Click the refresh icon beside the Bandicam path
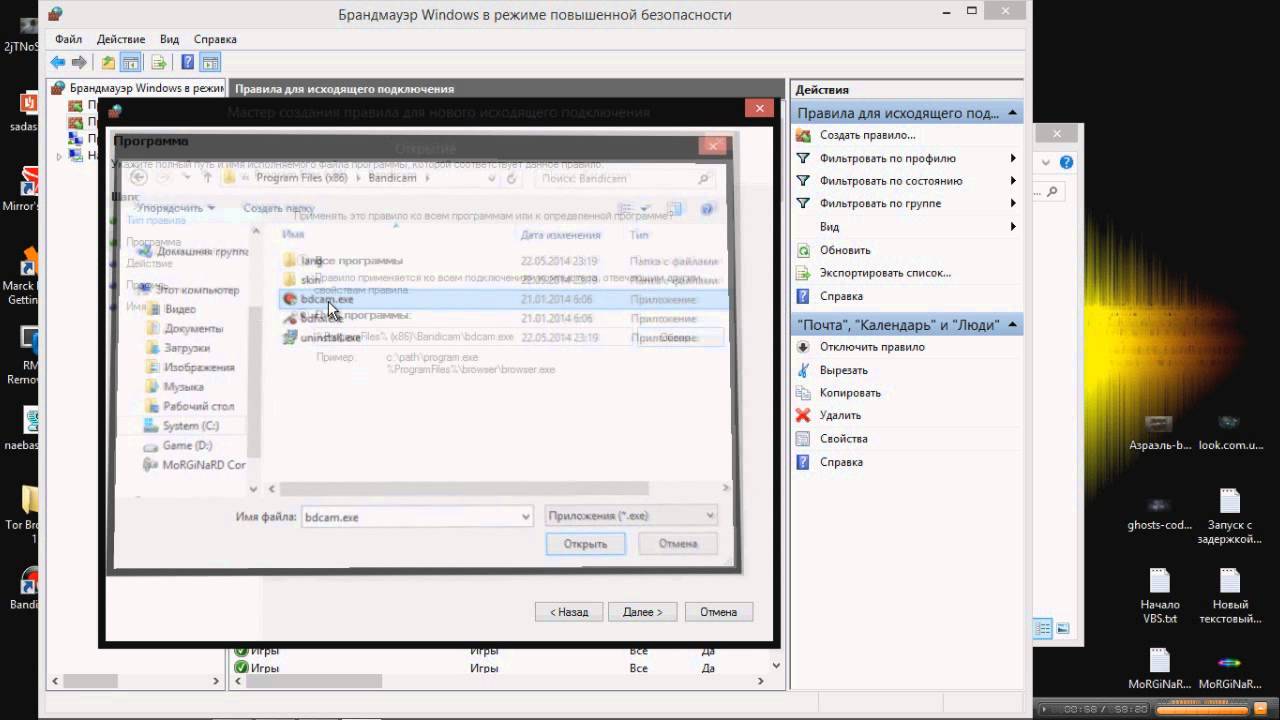Image resolution: width=1280 pixels, height=720 pixels. pos(512,178)
